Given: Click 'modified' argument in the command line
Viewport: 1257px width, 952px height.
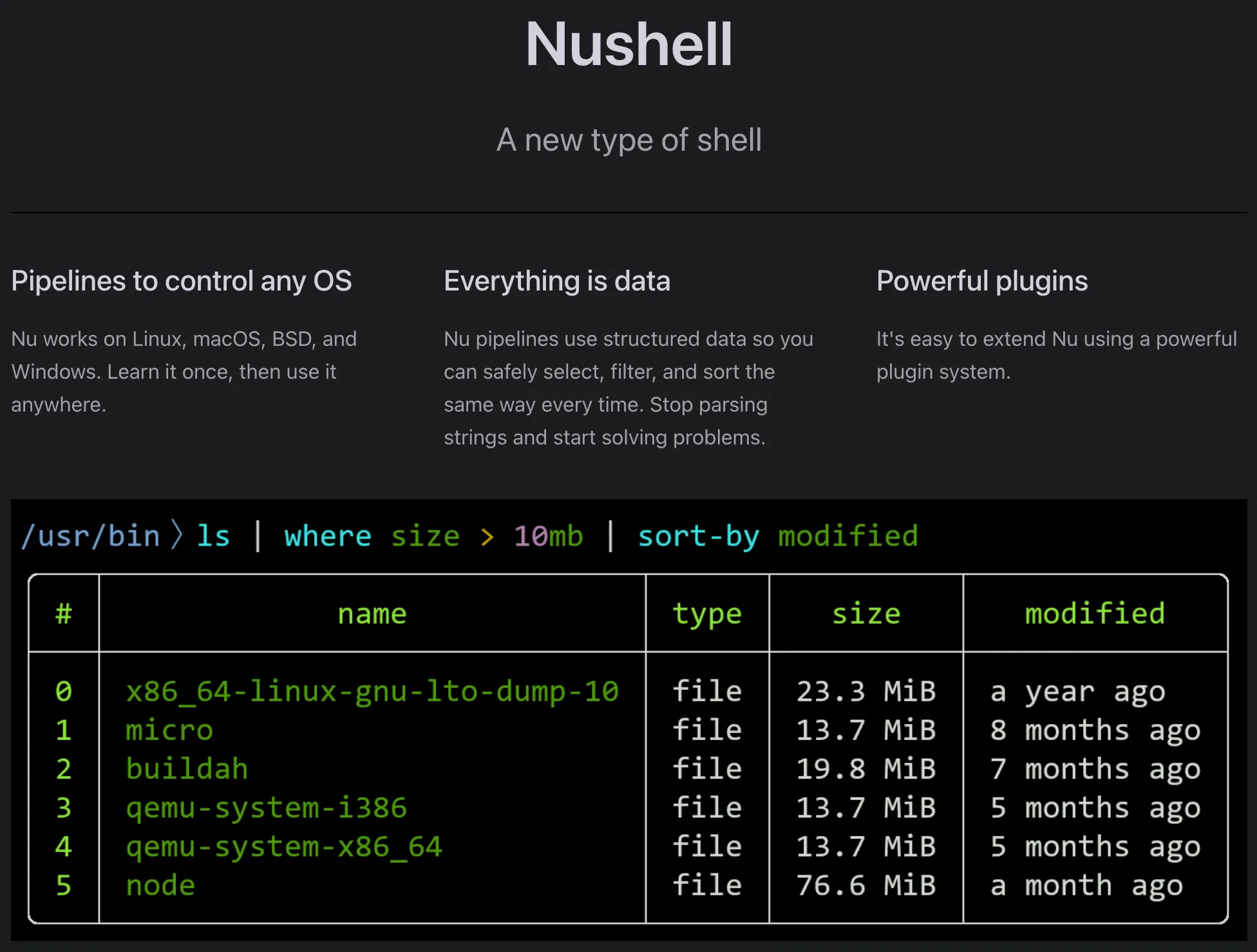Looking at the screenshot, I should click(848, 536).
